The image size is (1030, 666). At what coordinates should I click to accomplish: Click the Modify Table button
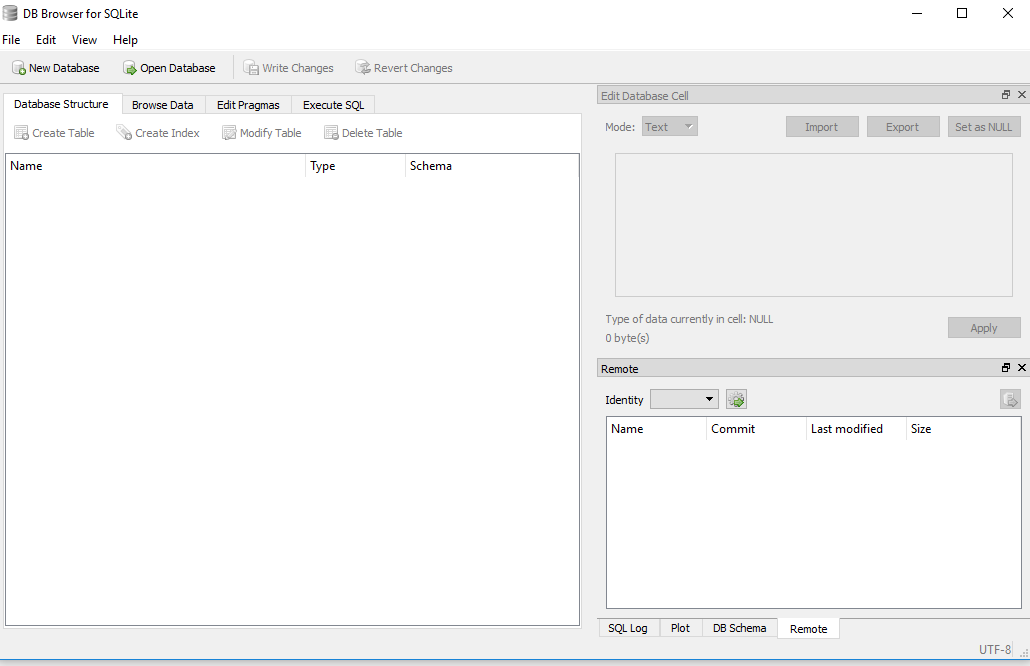[262, 133]
